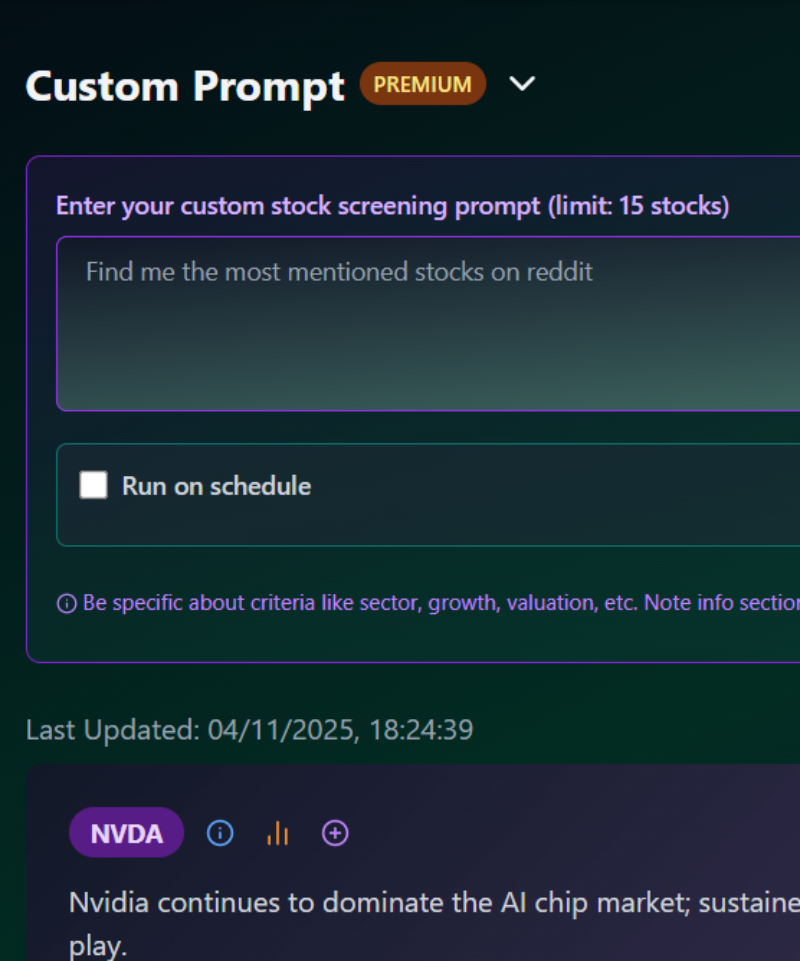The width and height of the screenshot is (800, 961).
Task: Click the word 'play.' in NVDA summary
Action: tap(98, 947)
